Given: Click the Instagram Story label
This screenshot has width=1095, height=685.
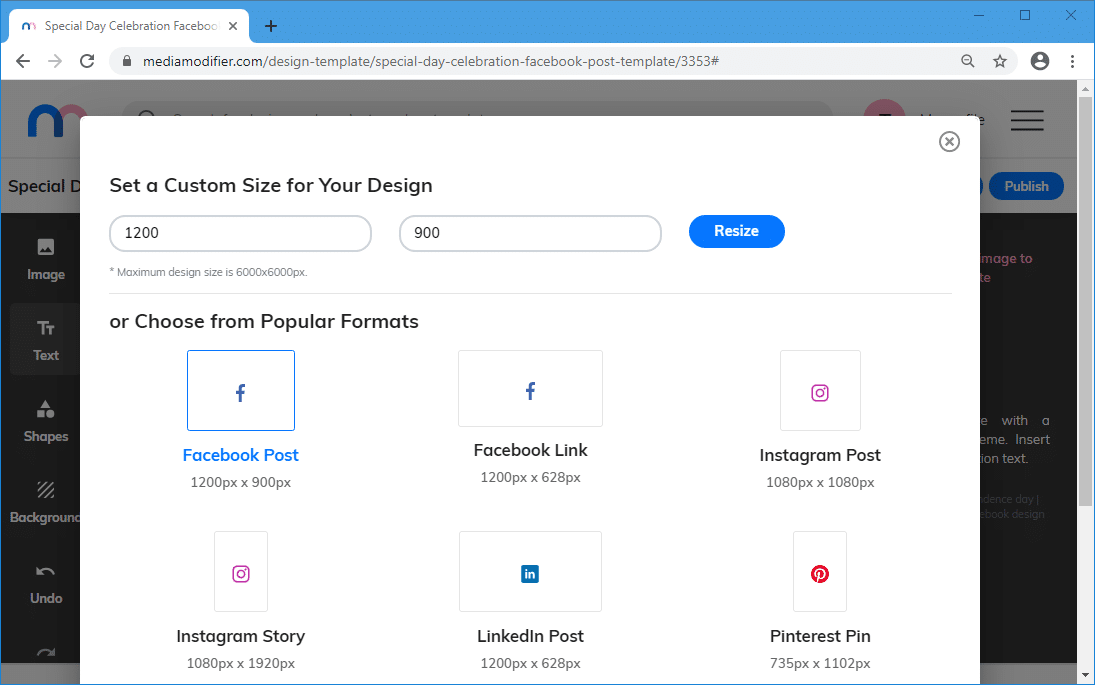Looking at the screenshot, I should (241, 636).
